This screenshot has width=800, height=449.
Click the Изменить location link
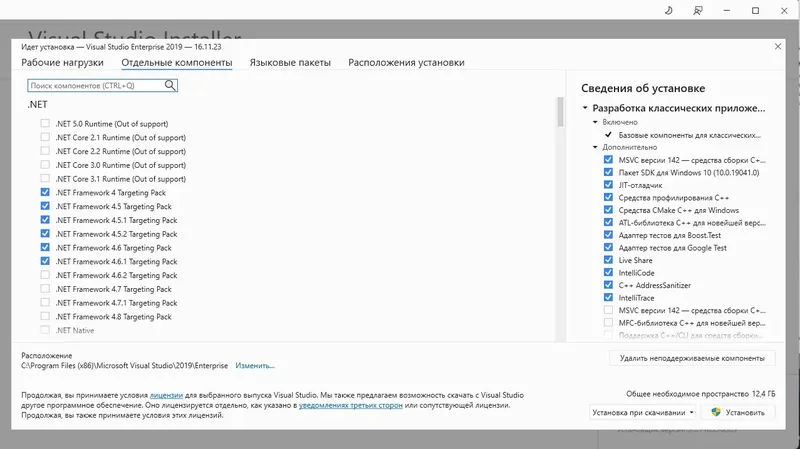tap(255, 365)
